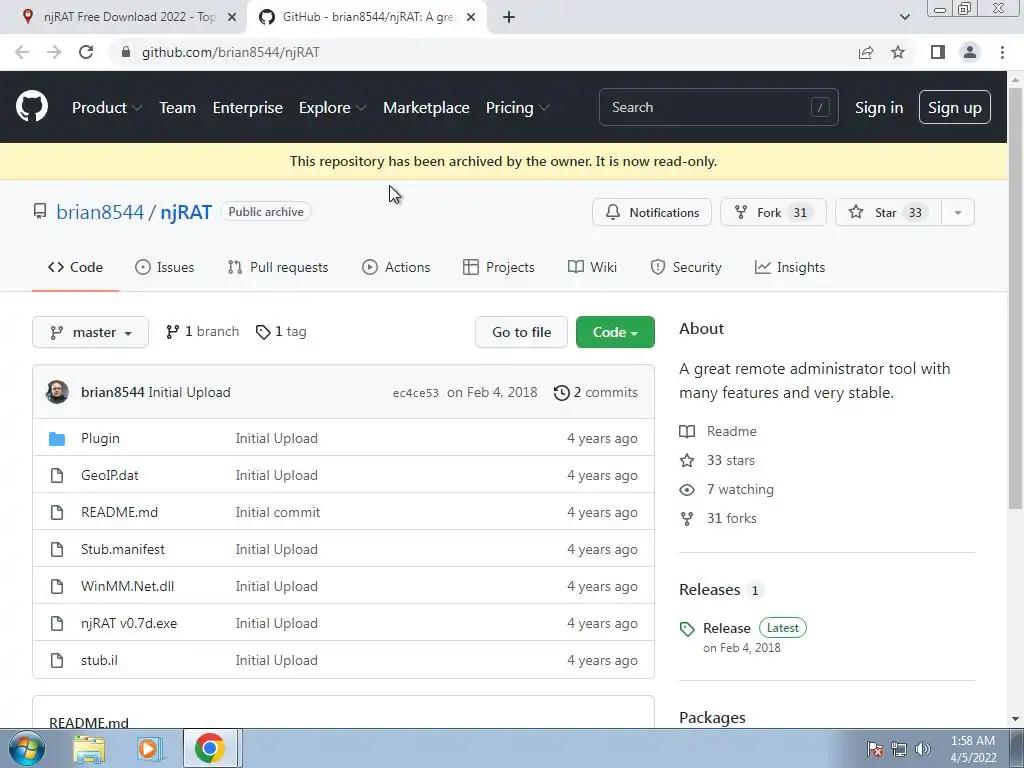The height and width of the screenshot is (768, 1024).
Task: Reload the page with the refresh icon
Action: pyautogui.click(x=86, y=52)
